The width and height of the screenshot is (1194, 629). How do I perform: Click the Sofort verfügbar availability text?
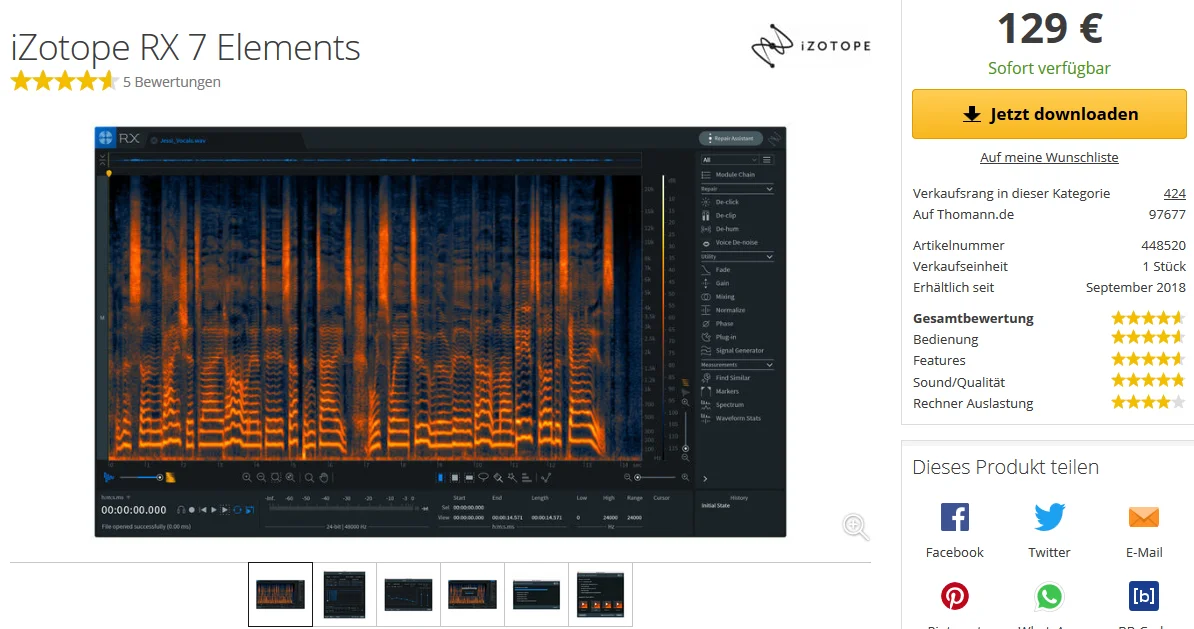point(1049,69)
